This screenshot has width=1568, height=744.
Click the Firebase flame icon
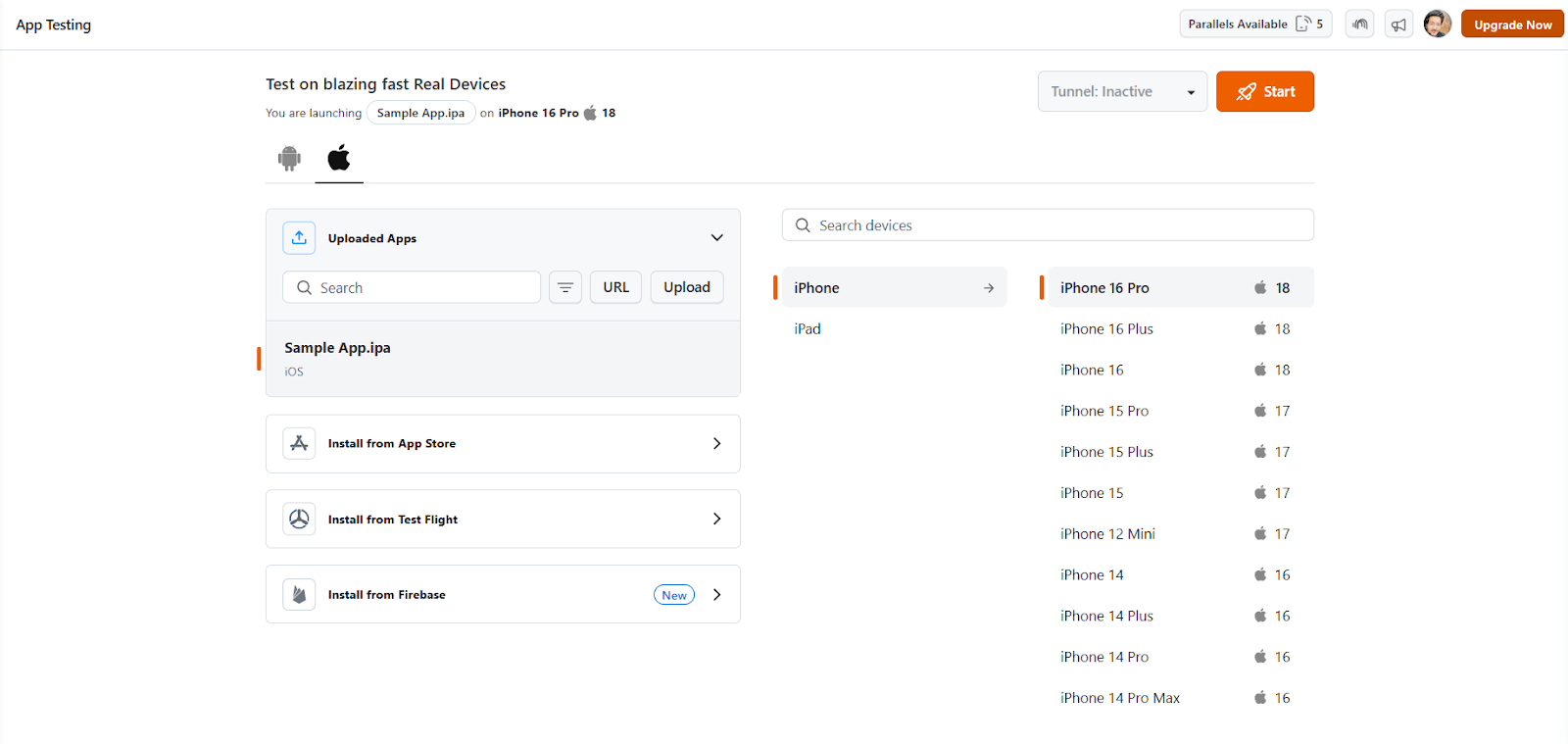[x=299, y=594]
